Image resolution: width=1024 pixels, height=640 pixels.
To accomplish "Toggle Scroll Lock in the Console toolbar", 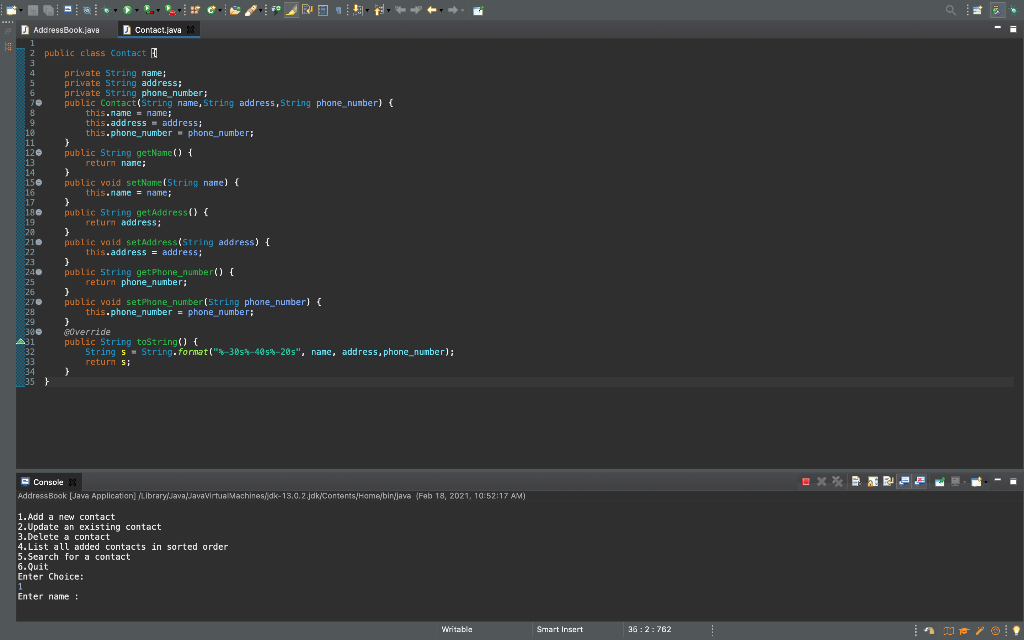I will tap(873, 482).
